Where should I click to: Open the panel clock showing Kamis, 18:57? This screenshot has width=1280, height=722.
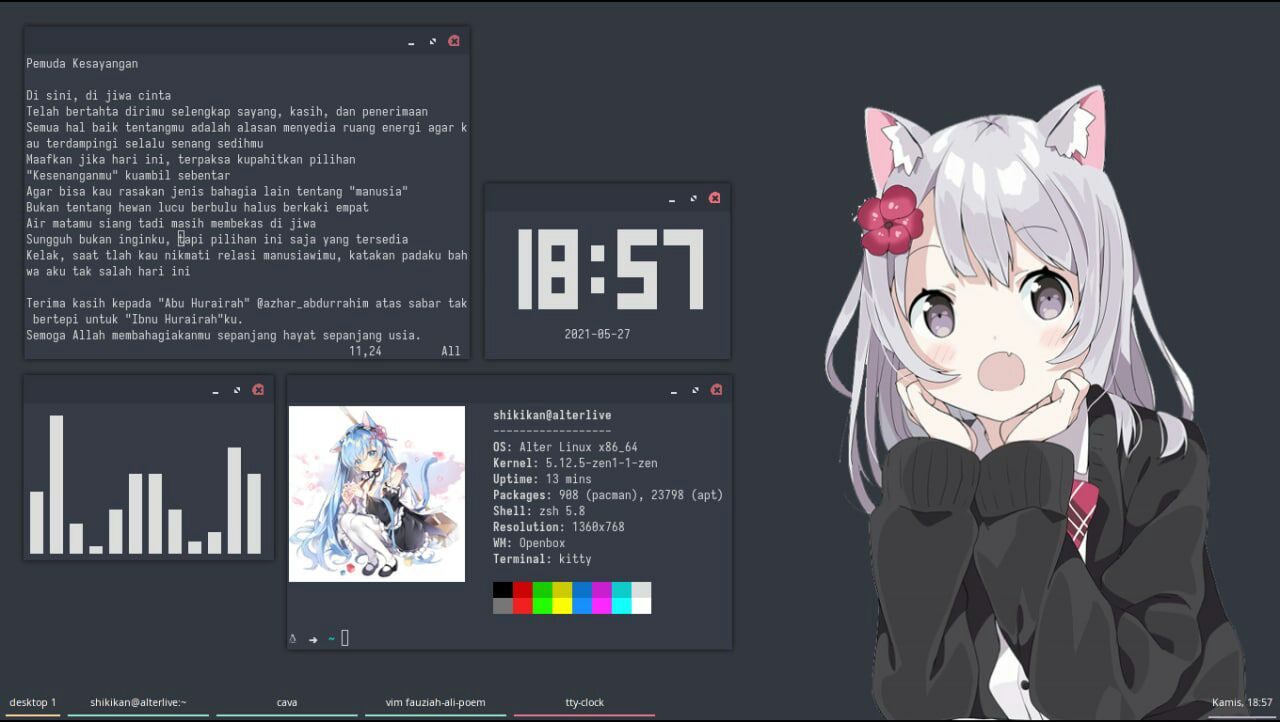(1242, 703)
